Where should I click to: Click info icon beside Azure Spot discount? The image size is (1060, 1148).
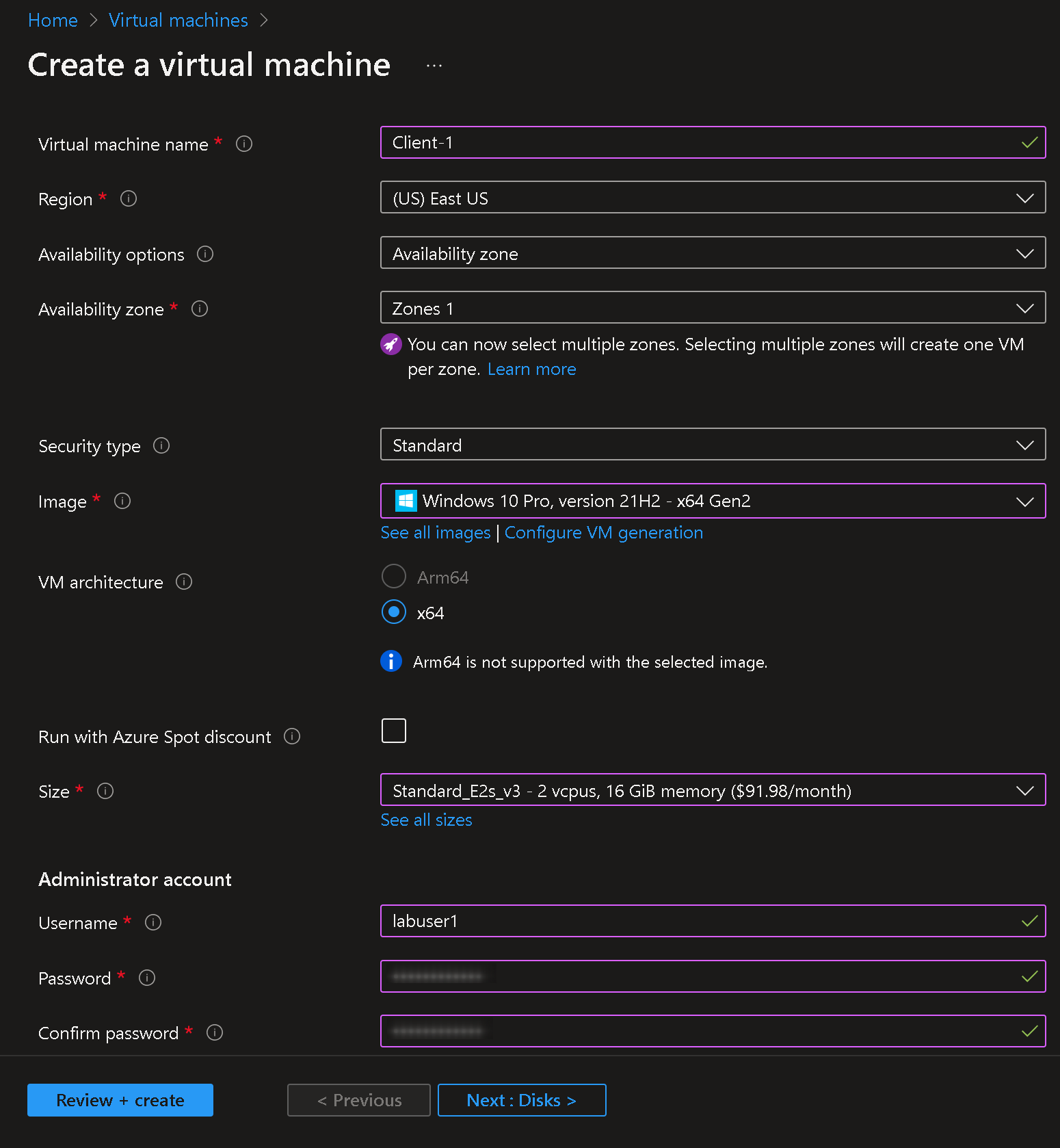[x=292, y=736]
